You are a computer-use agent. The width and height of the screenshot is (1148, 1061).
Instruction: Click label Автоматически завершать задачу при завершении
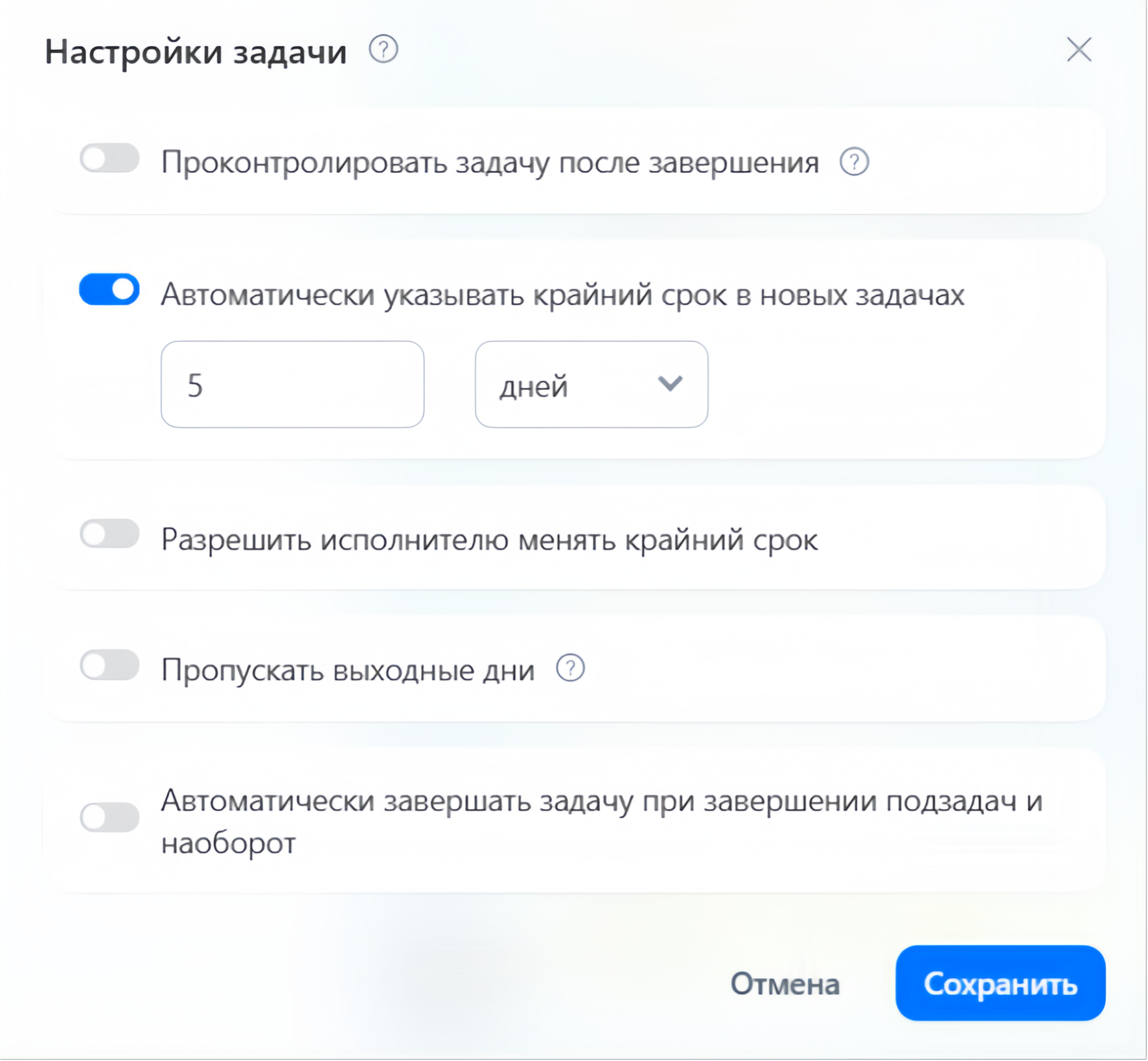click(601, 821)
